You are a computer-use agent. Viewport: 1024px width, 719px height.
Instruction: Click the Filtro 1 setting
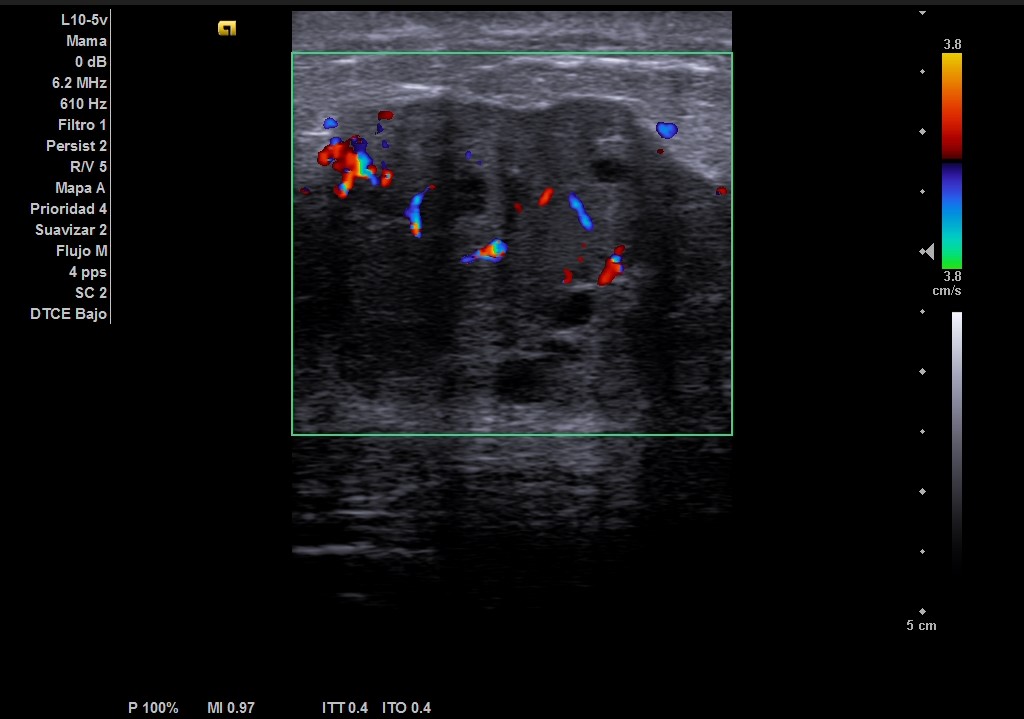pos(82,125)
